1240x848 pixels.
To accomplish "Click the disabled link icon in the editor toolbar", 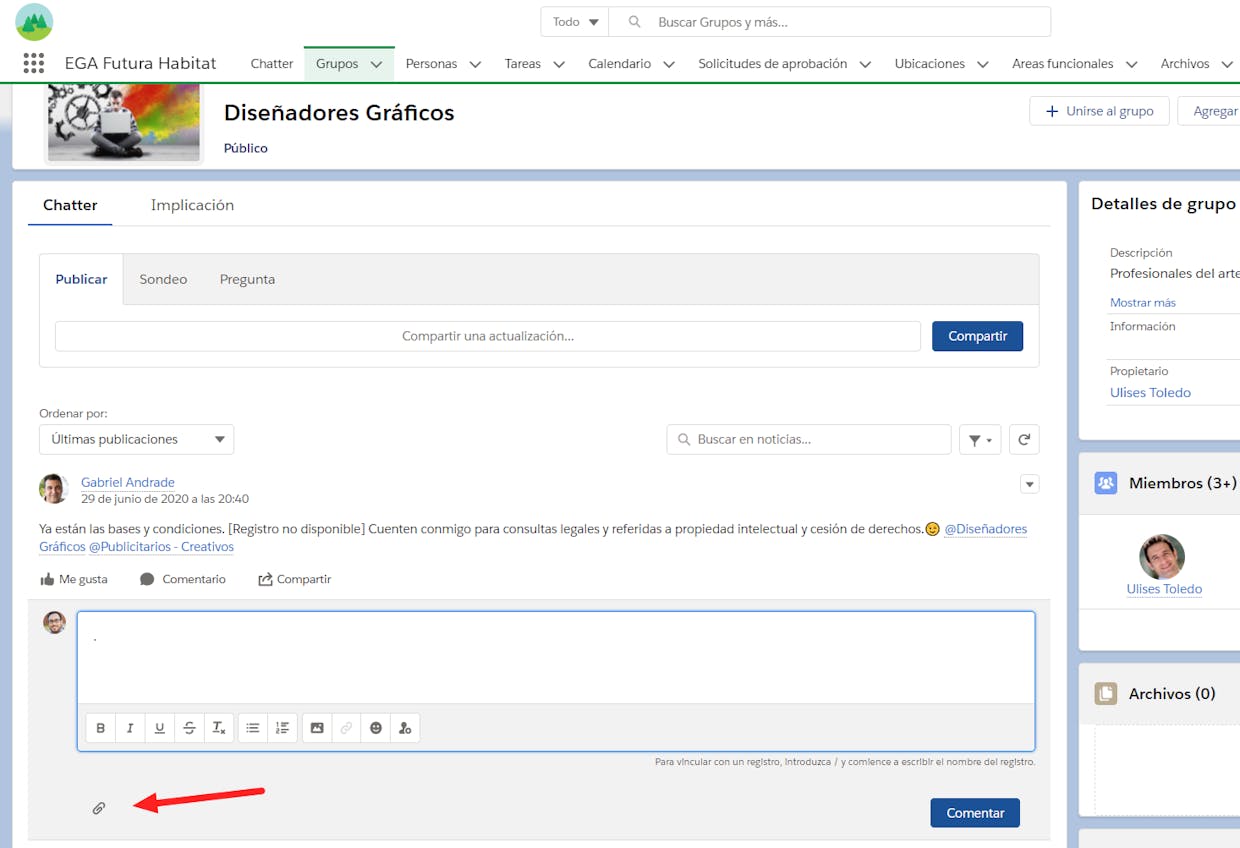I will pos(346,728).
